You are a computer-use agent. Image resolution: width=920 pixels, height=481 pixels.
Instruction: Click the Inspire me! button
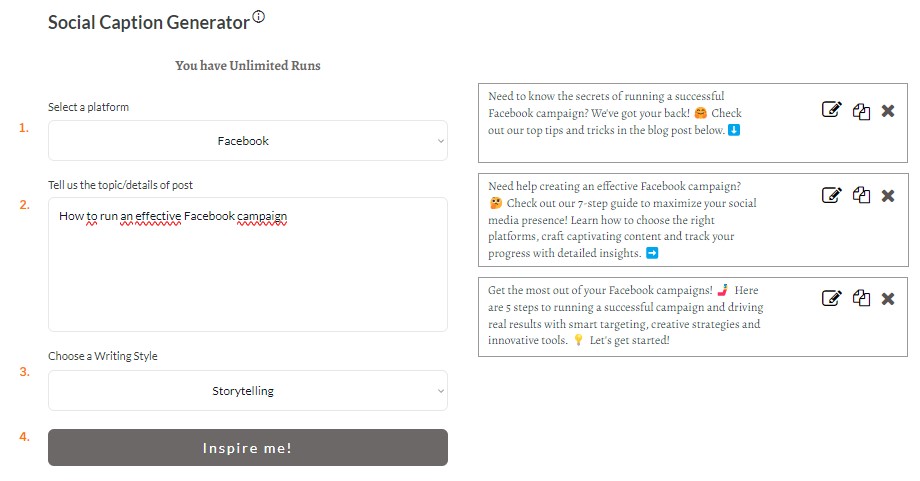pyautogui.click(x=248, y=448)
